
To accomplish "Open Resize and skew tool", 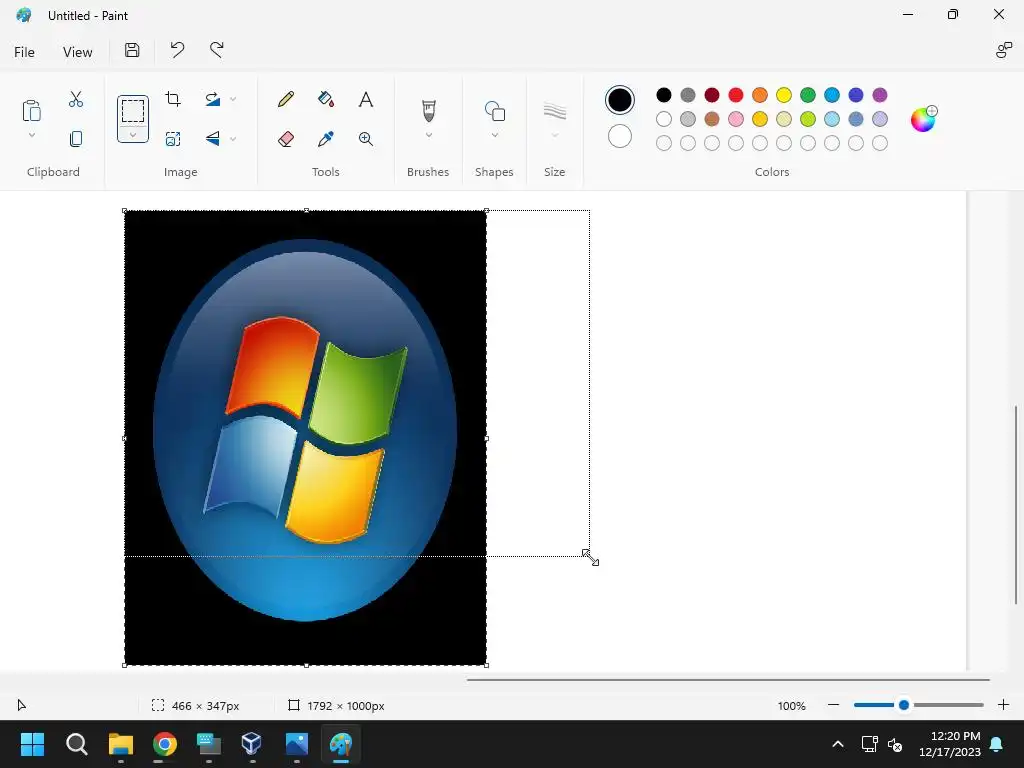I will point(173,138).
